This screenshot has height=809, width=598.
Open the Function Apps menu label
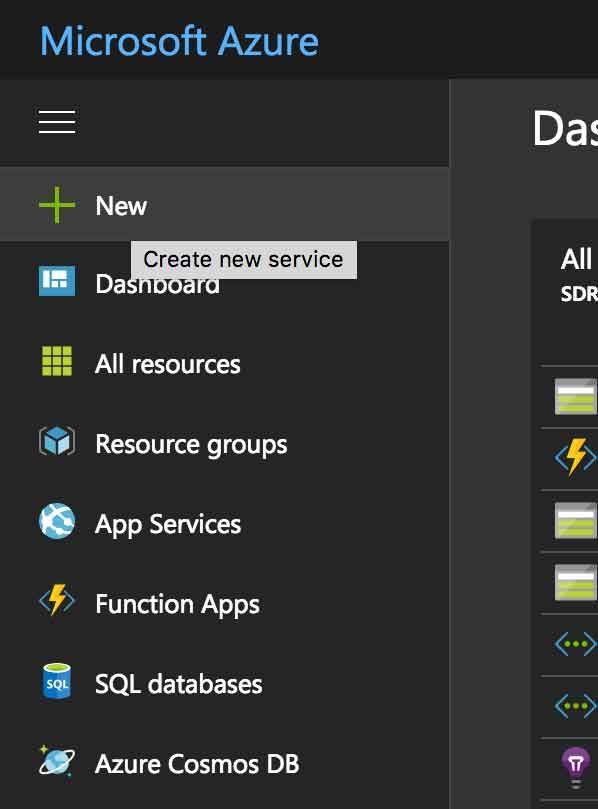(177, 605)
